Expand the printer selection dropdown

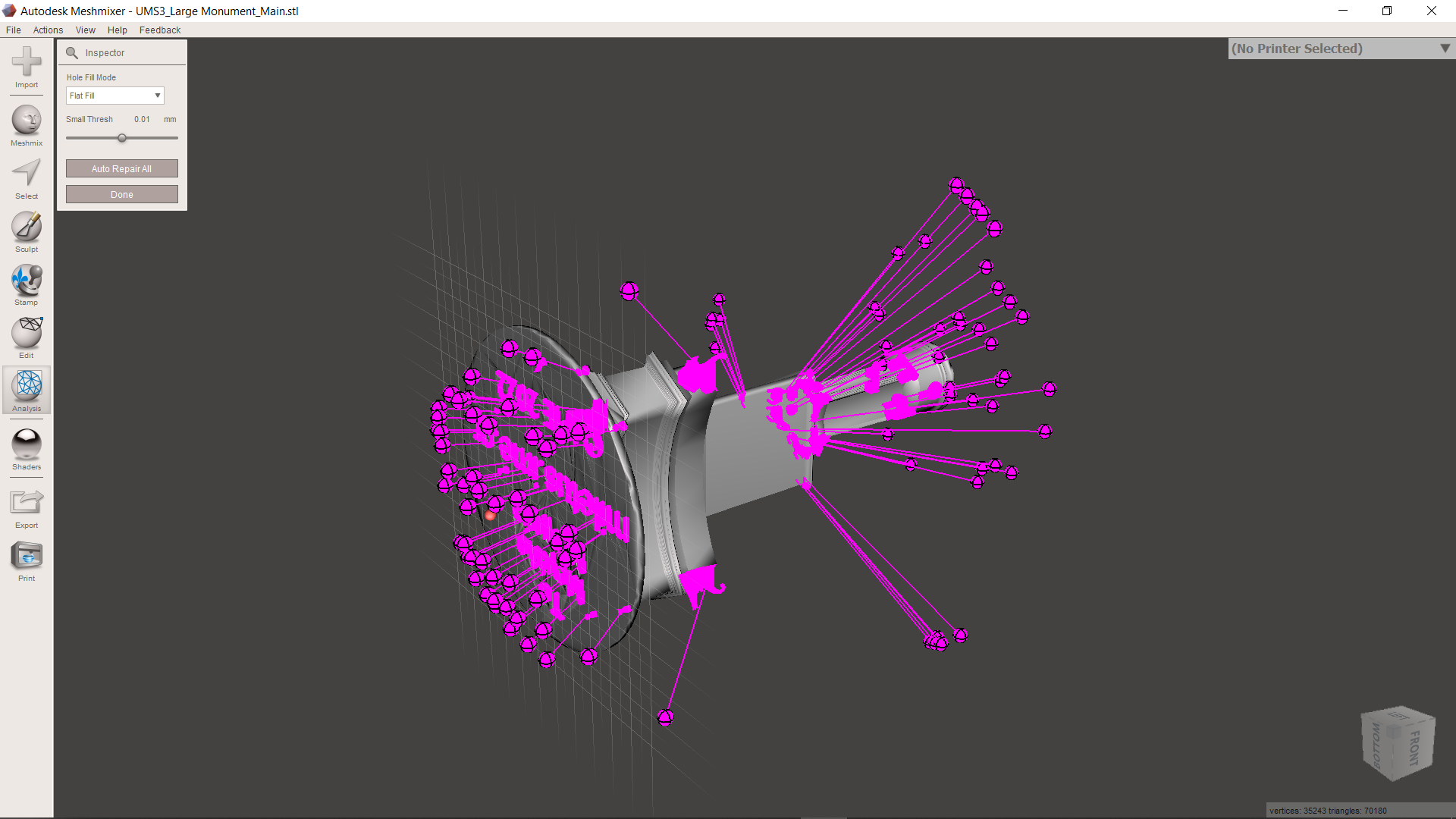pyautogui.click(x=1444, y=48)
